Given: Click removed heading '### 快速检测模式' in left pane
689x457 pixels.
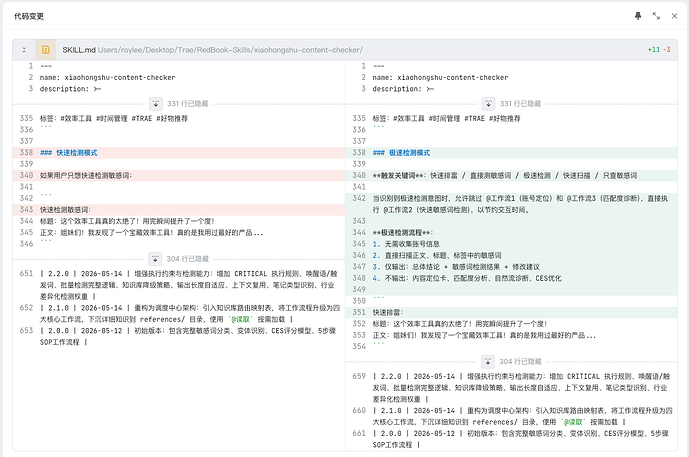Looking at the screenshot, I should pyautogui.click(x=69, y=153).
